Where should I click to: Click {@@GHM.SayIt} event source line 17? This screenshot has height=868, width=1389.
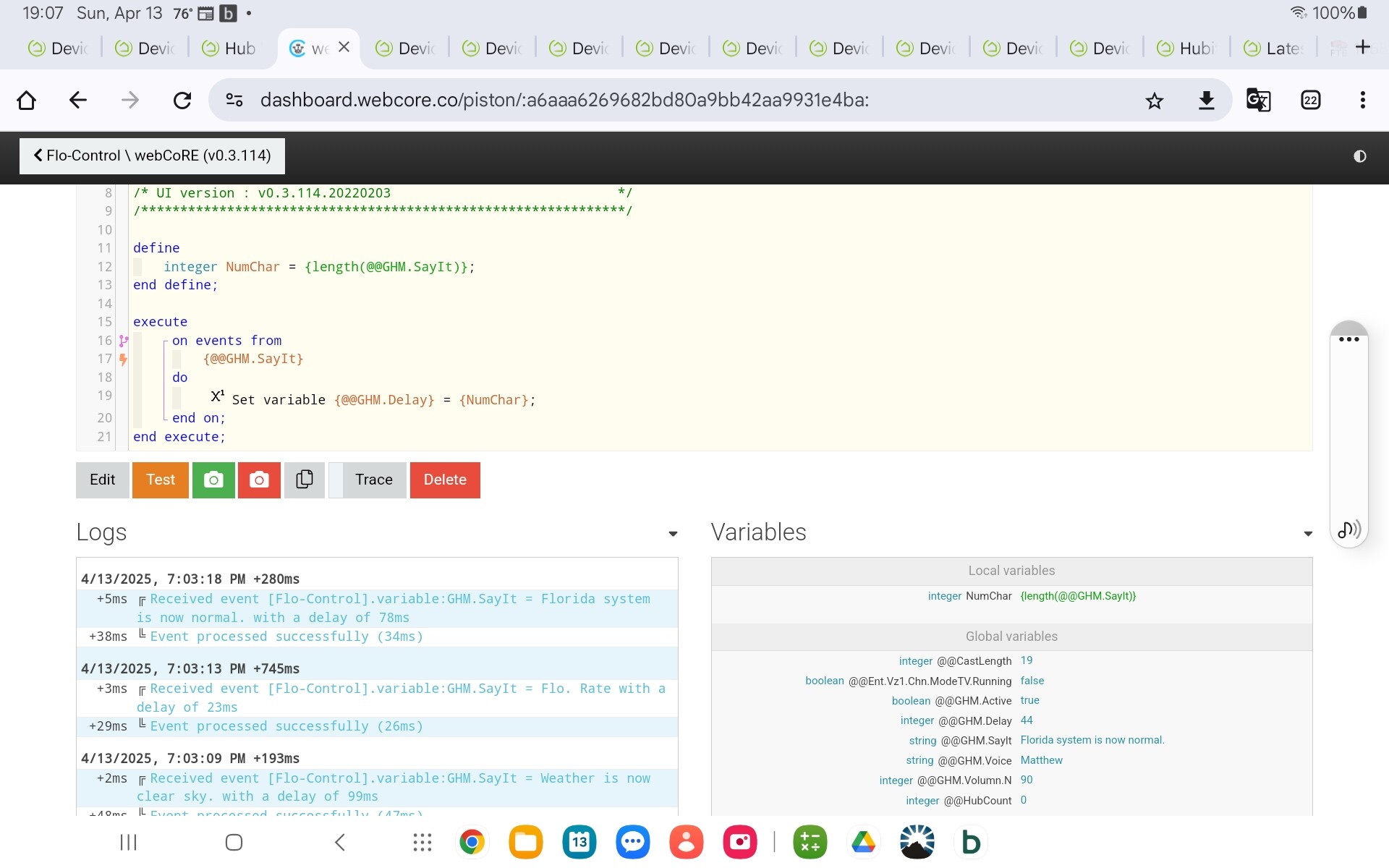[253, 359]
